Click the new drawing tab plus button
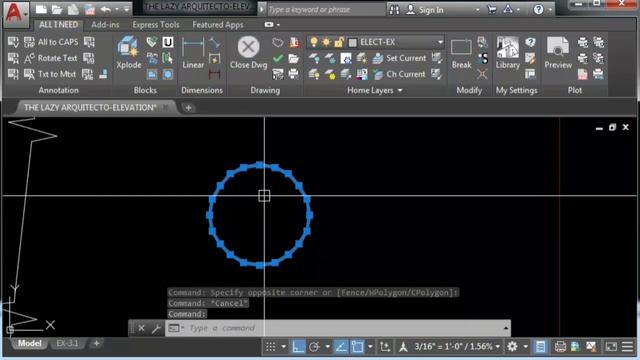640x360 pixels. click(x=189, y=108)
